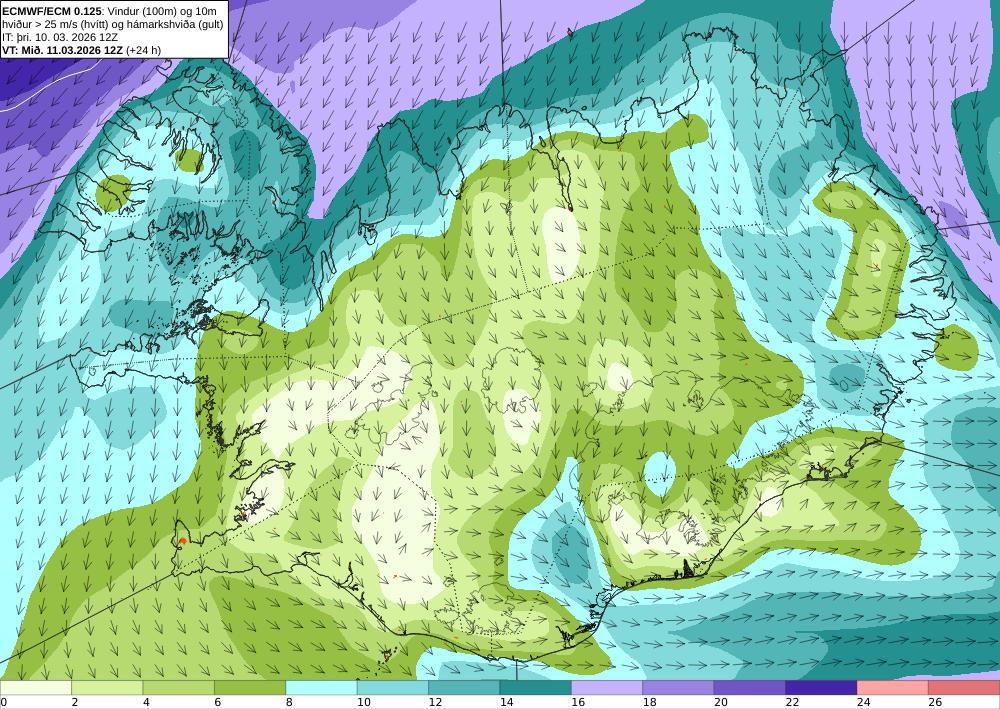The height and width of the screenshot is (709, 1000).
Task: Click the legend scale label "14"
Action: click(506, 702)
